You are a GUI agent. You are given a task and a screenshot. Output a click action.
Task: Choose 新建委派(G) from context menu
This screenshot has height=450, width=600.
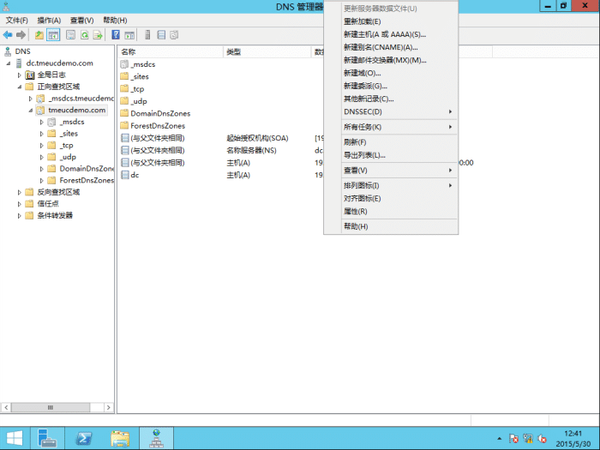pyautogui.click(x=391, y=86)
